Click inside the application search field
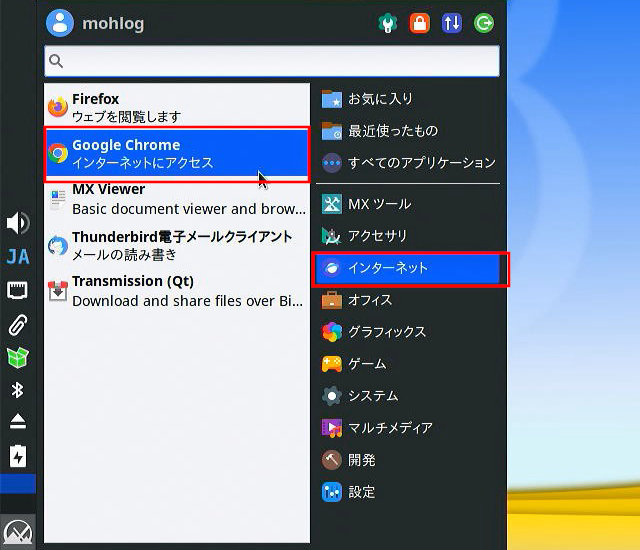The height and width of the screenshot is (550, 640). pos(272,61)
